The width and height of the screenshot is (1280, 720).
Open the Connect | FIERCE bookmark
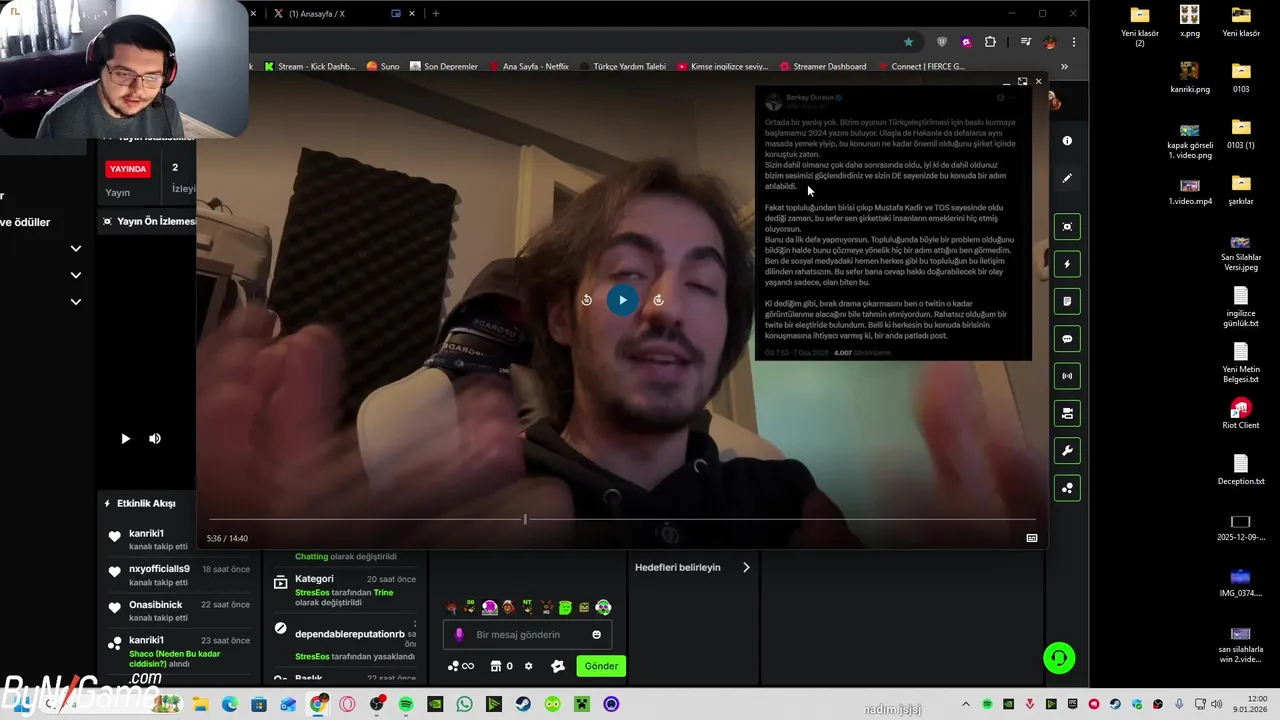921,66
